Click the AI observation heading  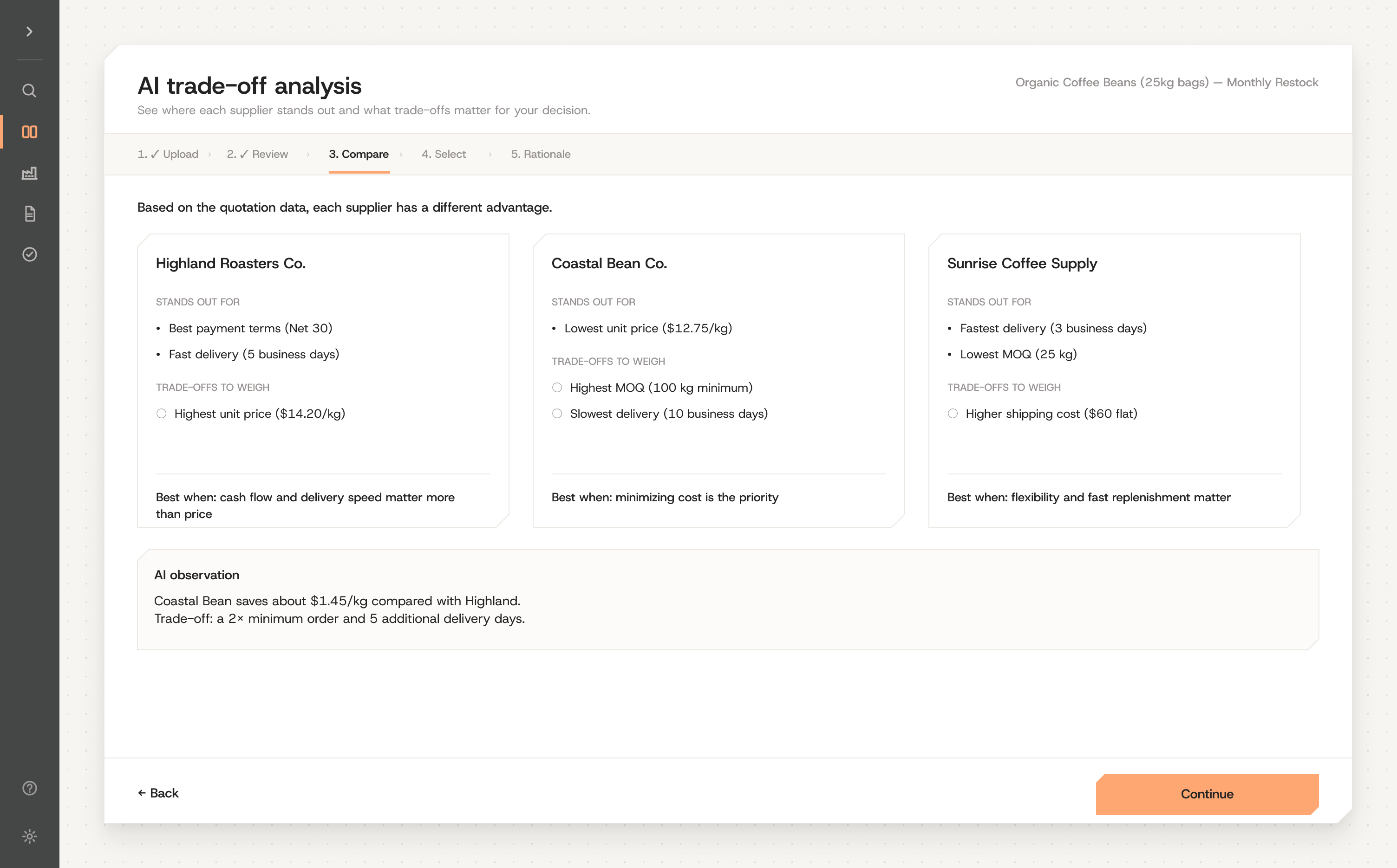click(196, 575)
